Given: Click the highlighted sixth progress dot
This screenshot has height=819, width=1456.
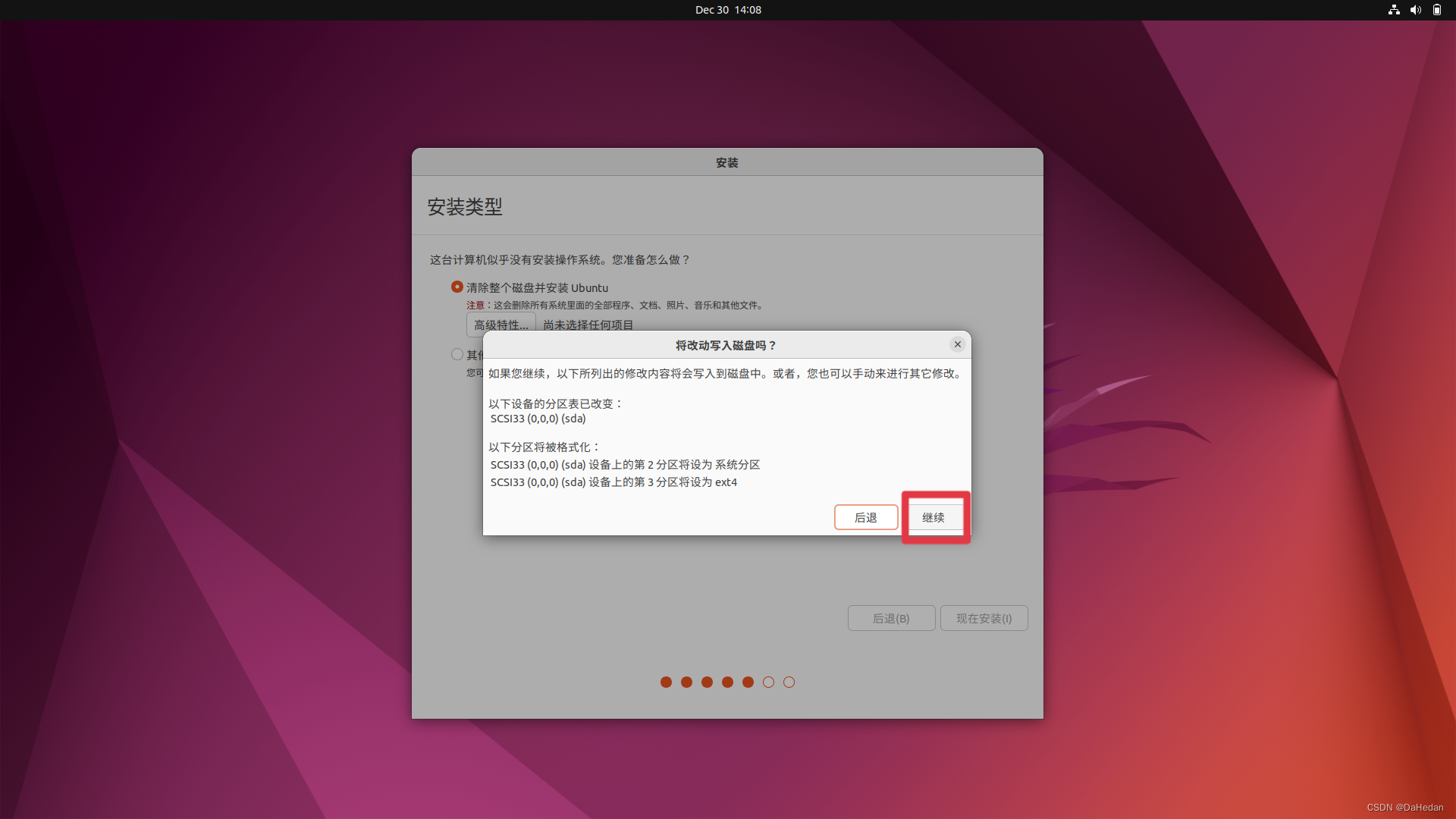Looking at the screenshot, I should point(768,682).
